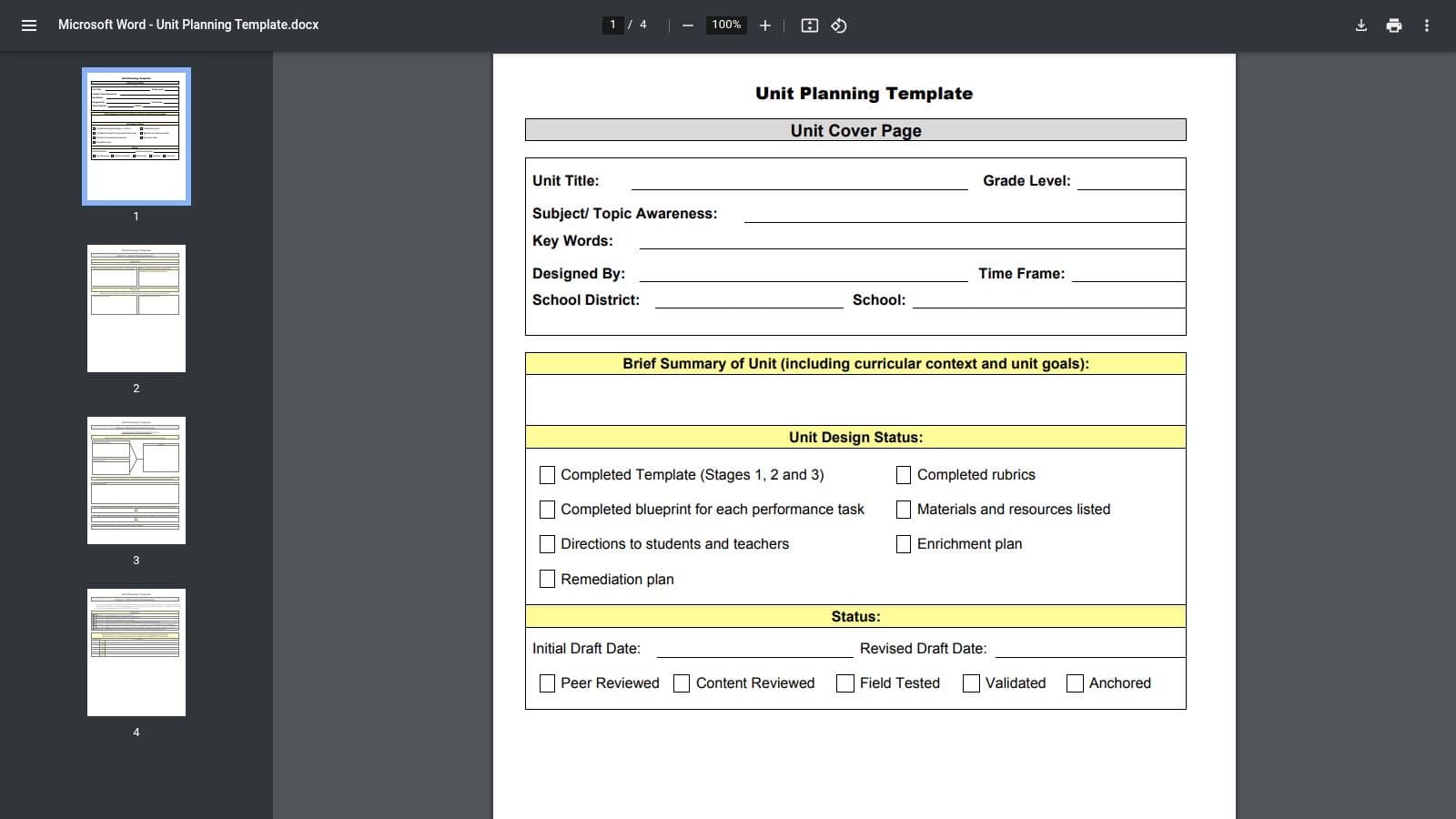Viewport: 1456px width, 819px height.
Task: Select the Validated checkbox
Action: [x=971, y=682]
